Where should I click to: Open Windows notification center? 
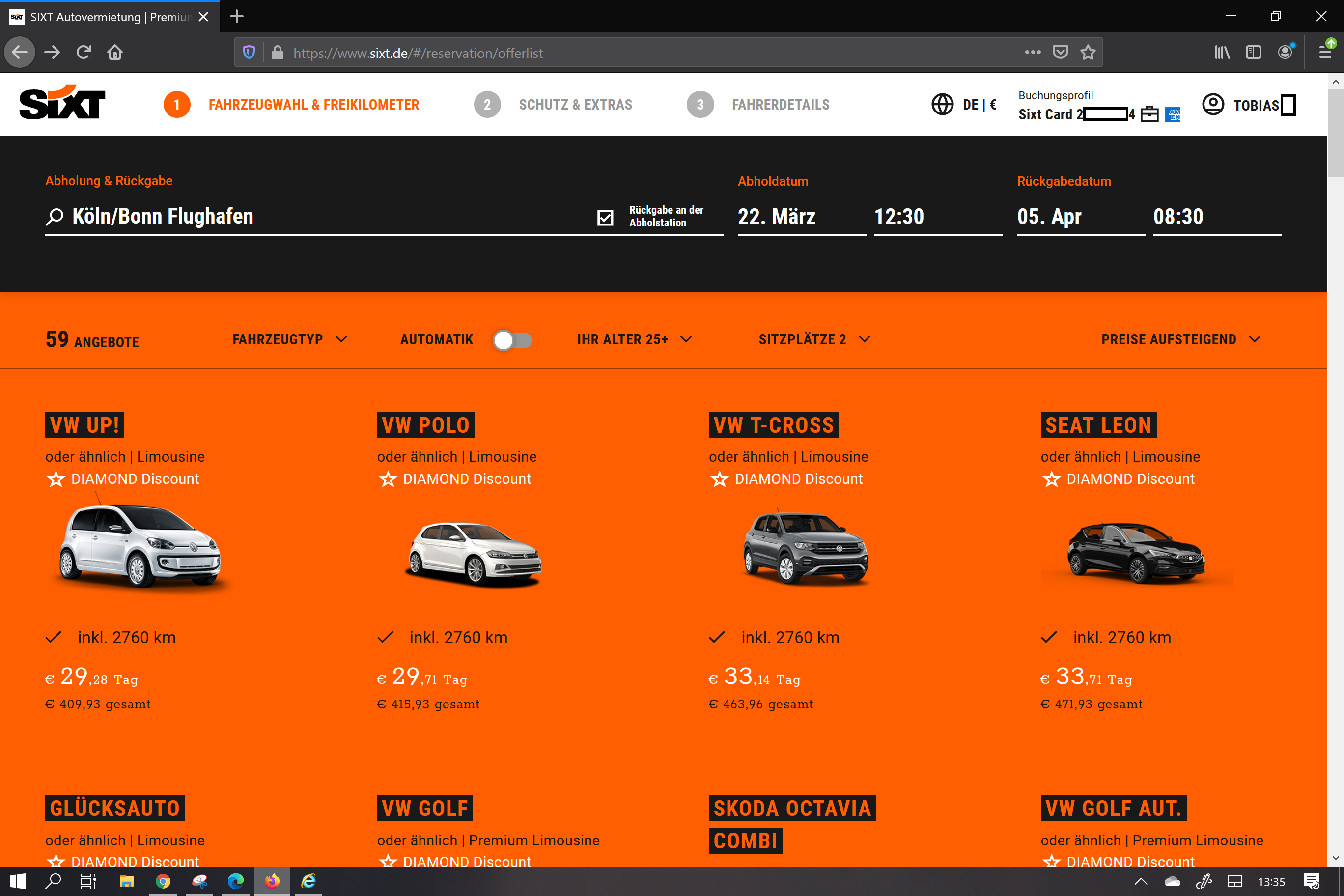[1312, 881]
